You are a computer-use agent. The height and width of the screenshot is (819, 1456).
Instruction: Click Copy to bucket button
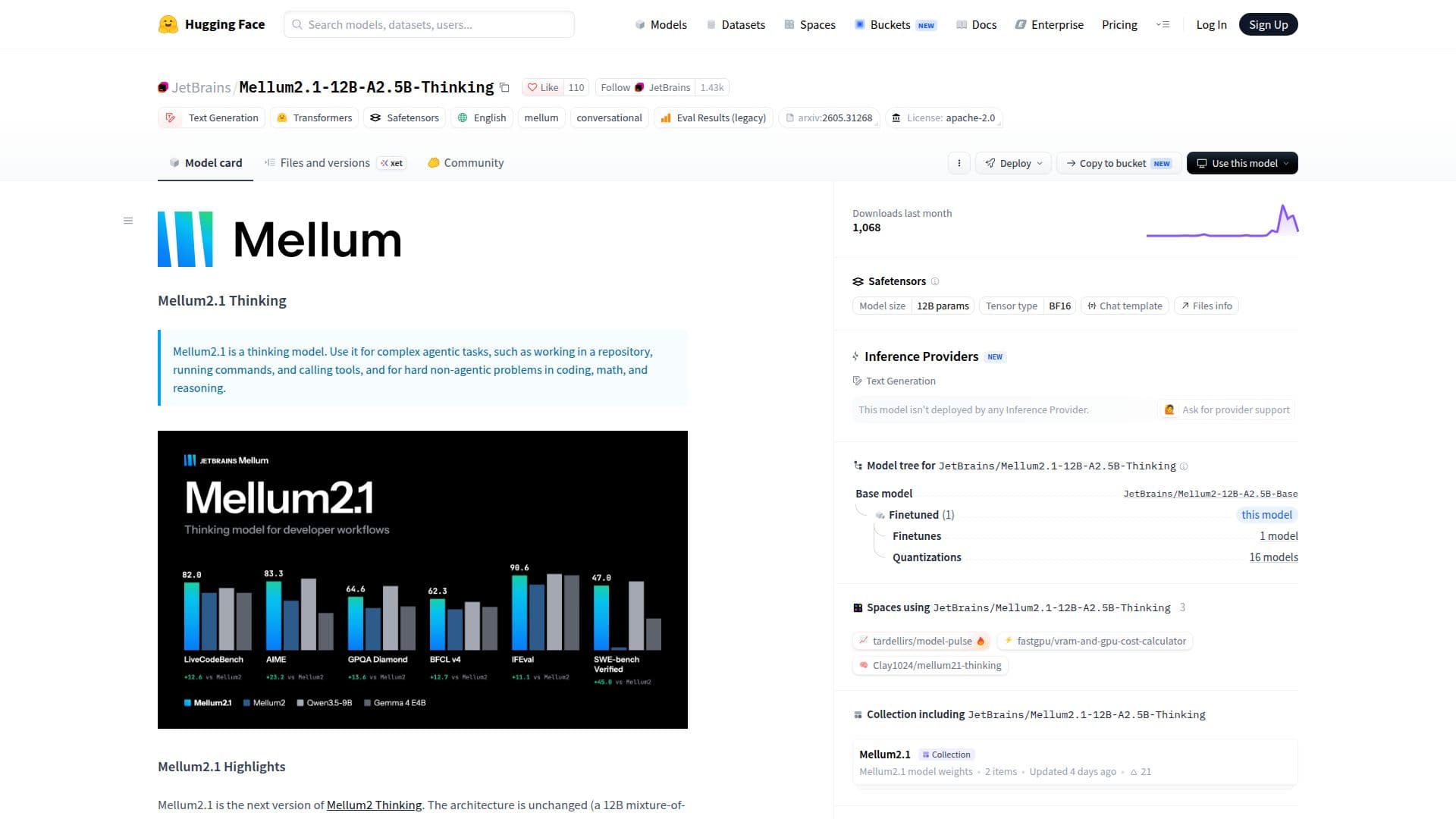coord(1119,163)
